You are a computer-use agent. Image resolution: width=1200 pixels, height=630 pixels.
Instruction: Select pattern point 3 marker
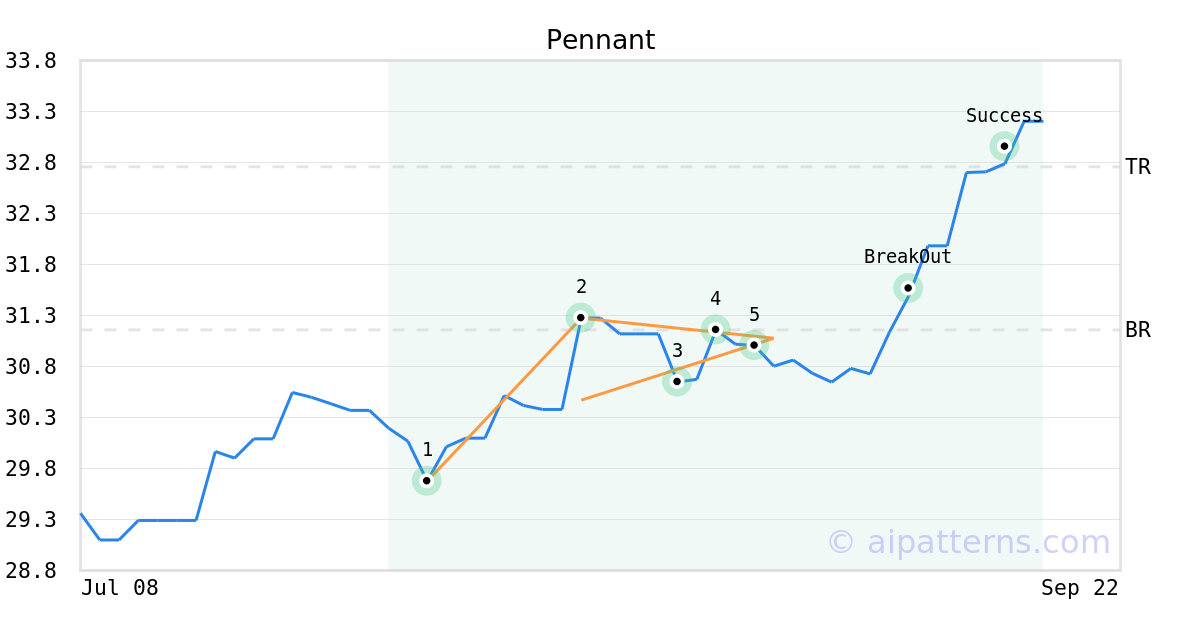pyautogui.click(x=677, y=381)
